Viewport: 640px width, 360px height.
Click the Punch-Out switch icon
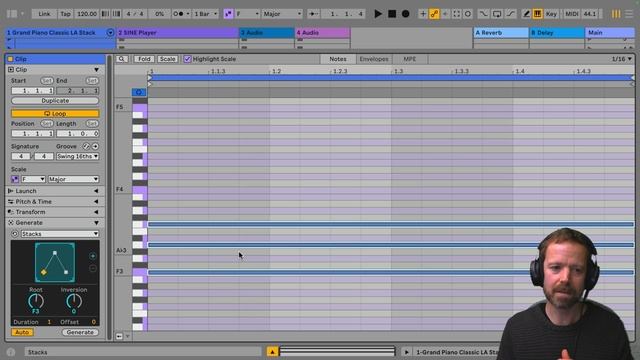pyautogui.click(x=511, y=14)
